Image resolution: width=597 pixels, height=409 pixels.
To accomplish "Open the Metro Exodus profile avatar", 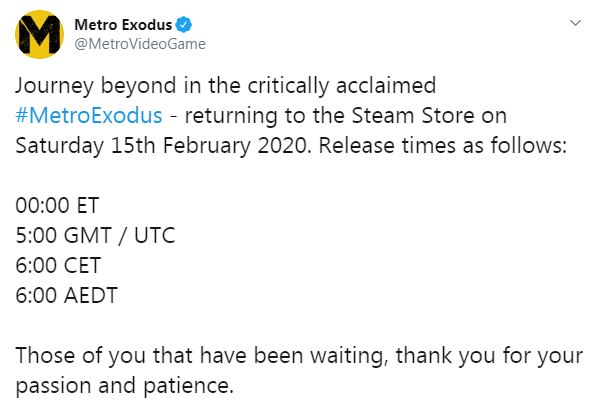I will 39,34.
